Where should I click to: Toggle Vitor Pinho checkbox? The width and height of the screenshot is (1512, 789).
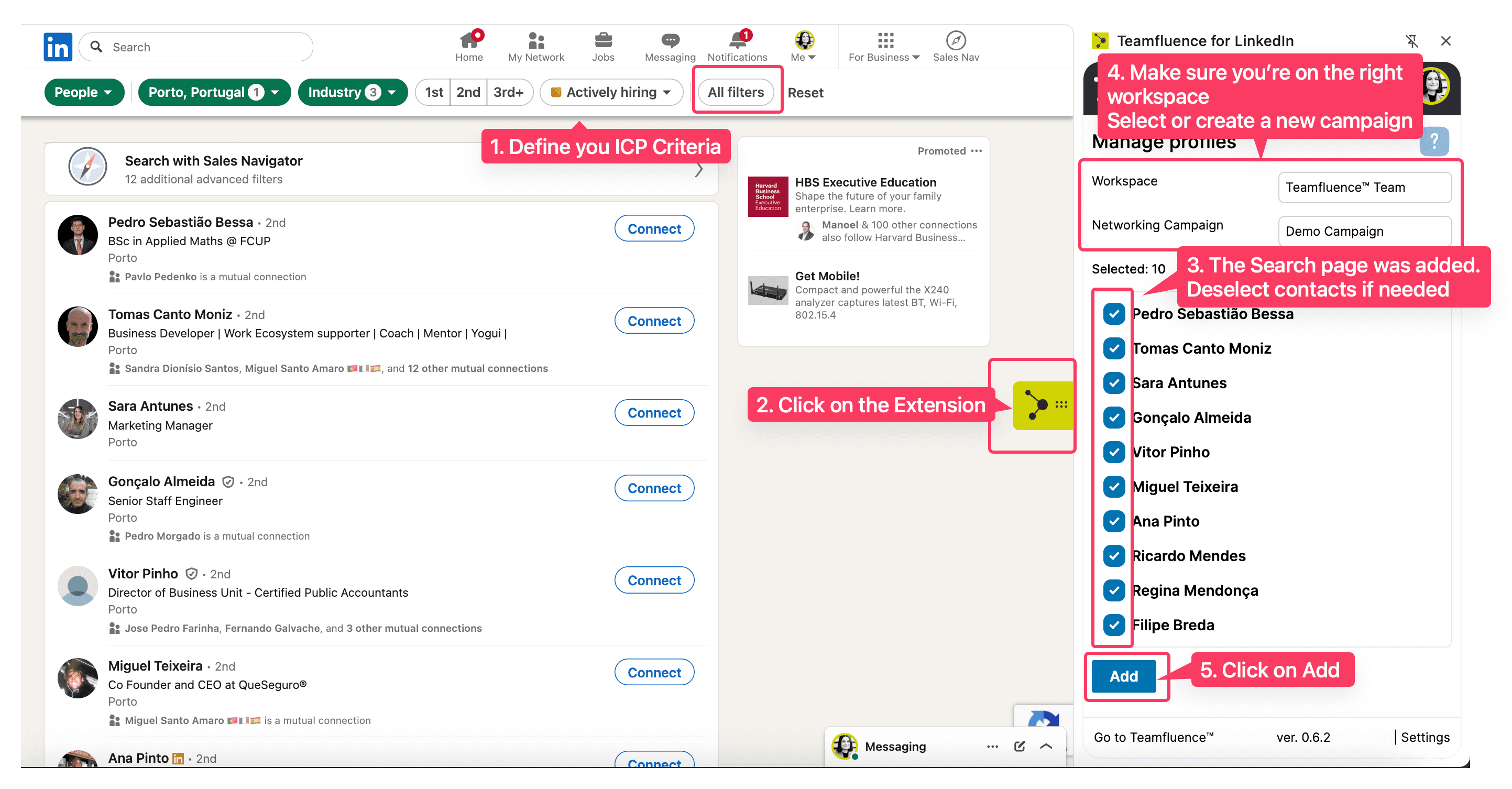pyautogui.click(x=1113, y=452)
